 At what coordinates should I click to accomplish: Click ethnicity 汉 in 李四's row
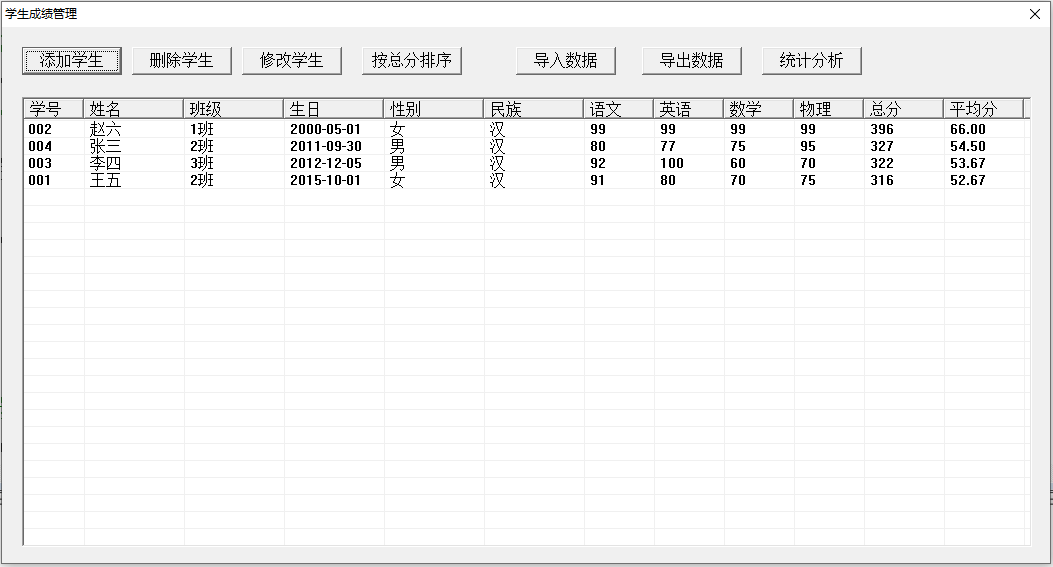pyautogui.click(x=497, y=163)
